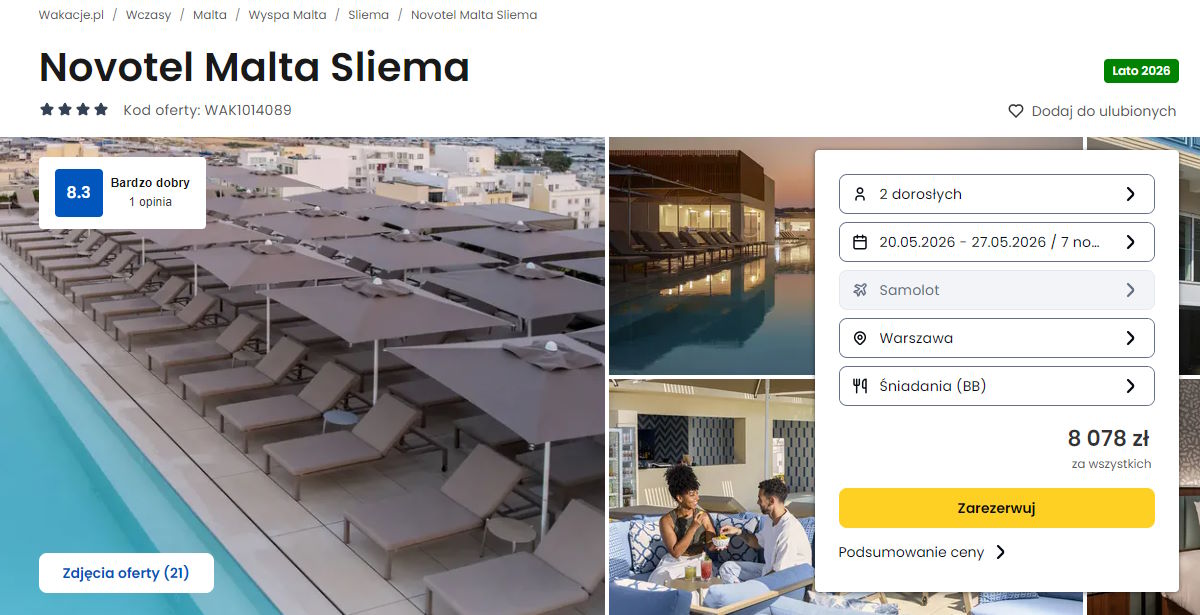Click the location pin icon beside Warszawa

(x=860, y=338)
